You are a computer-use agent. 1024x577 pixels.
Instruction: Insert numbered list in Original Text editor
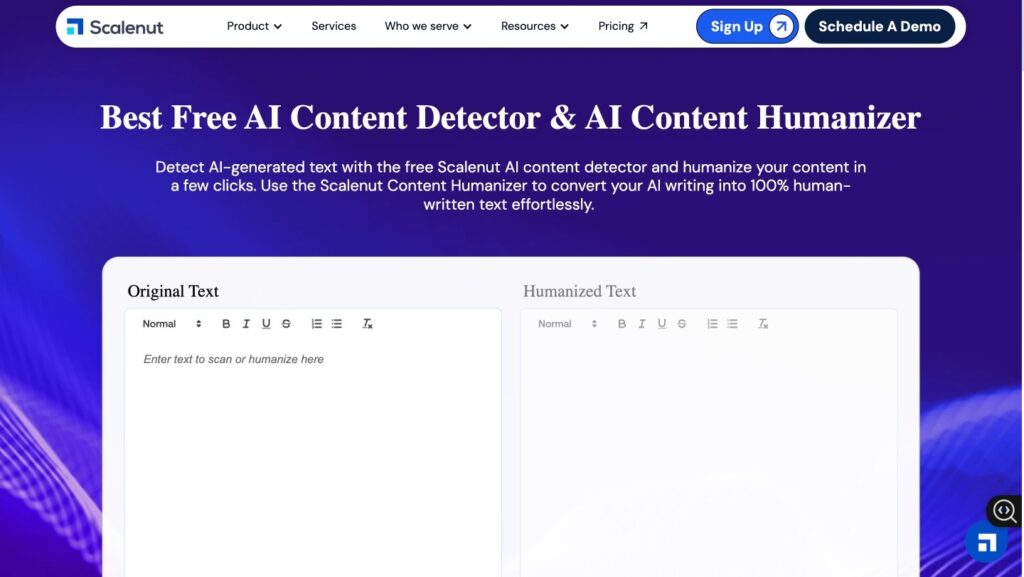coord(316,324)
